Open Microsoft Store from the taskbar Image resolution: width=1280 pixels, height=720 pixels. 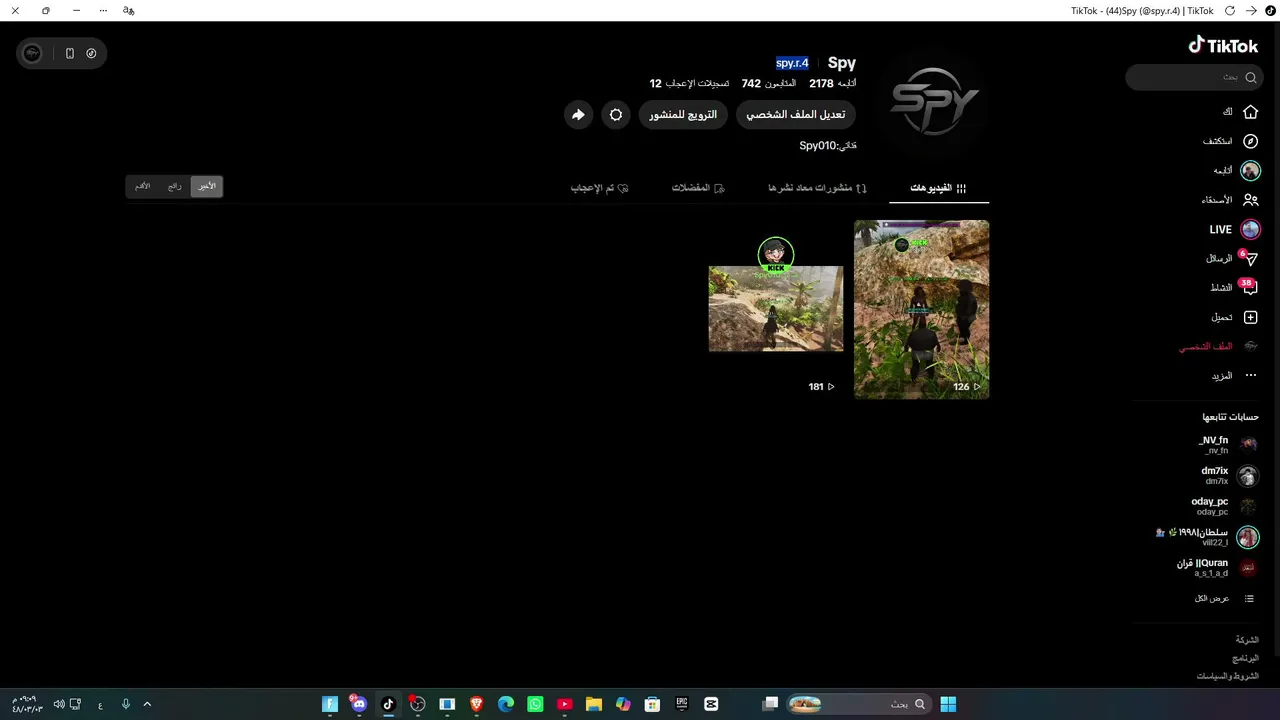point(652,704)
